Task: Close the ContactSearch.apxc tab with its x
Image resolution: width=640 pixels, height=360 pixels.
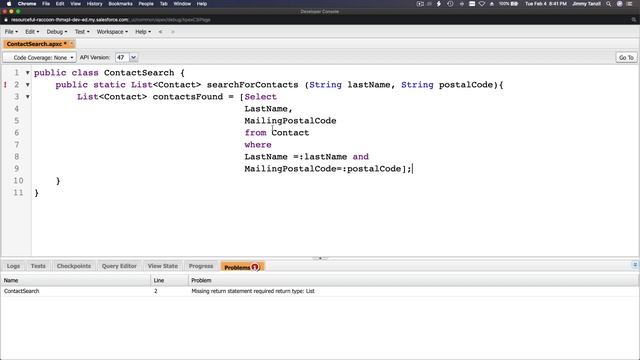Action: [71, 44]
